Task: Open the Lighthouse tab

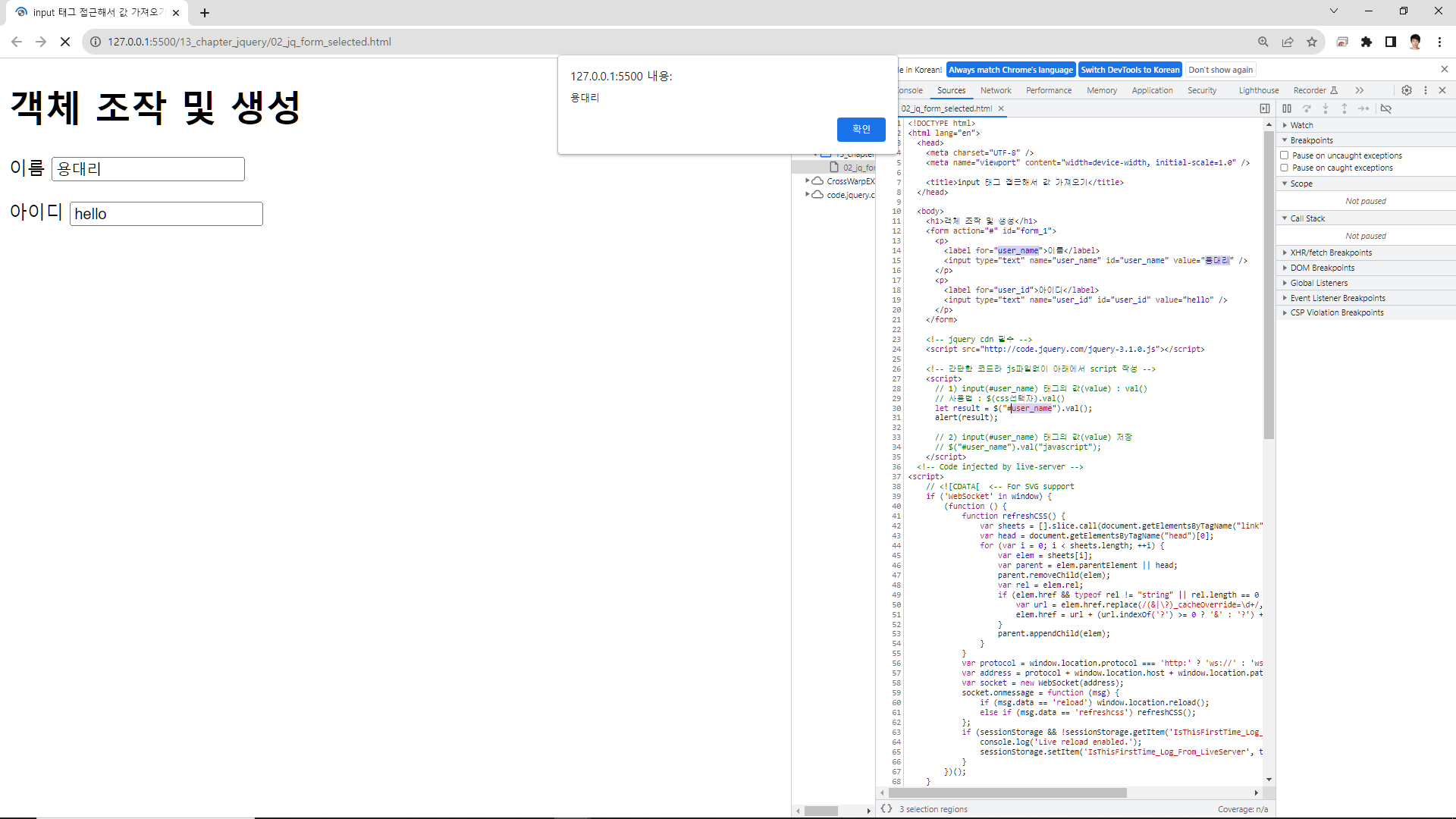Action: coord(1258,90)
